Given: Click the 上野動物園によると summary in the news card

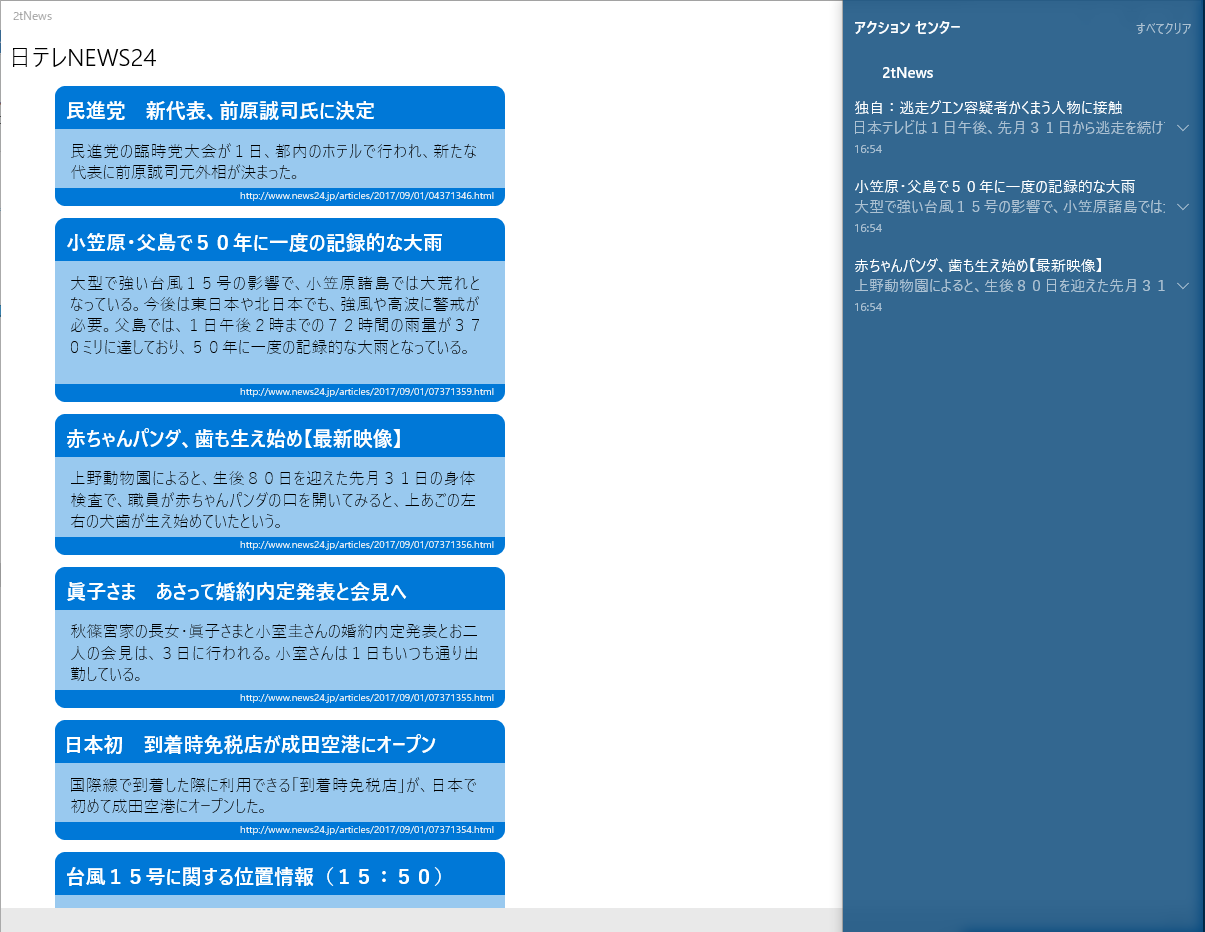Looking at the screenshot, I should pyautogui.click(x=273, y=499).
